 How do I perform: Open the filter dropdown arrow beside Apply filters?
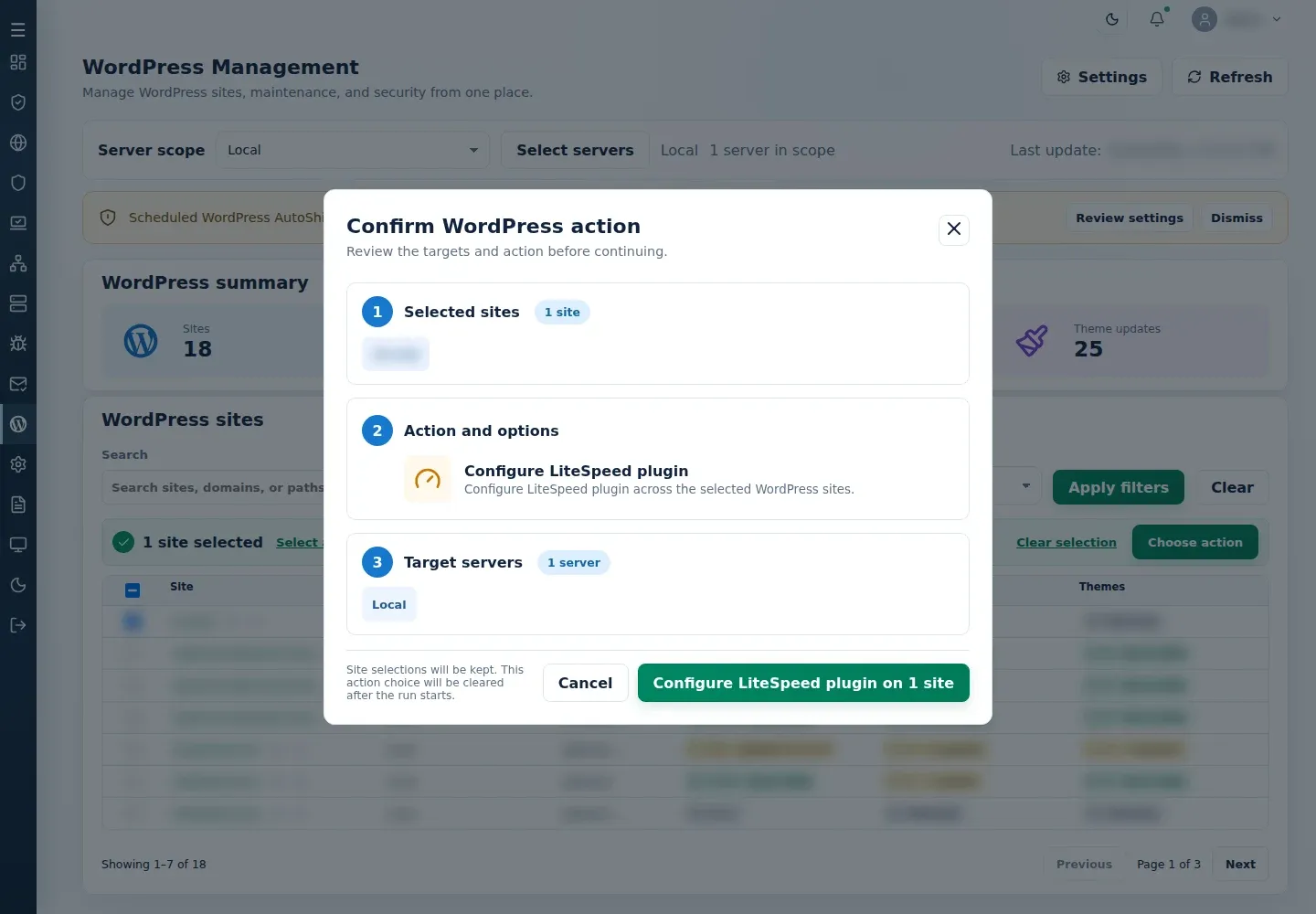[1026, 487]
